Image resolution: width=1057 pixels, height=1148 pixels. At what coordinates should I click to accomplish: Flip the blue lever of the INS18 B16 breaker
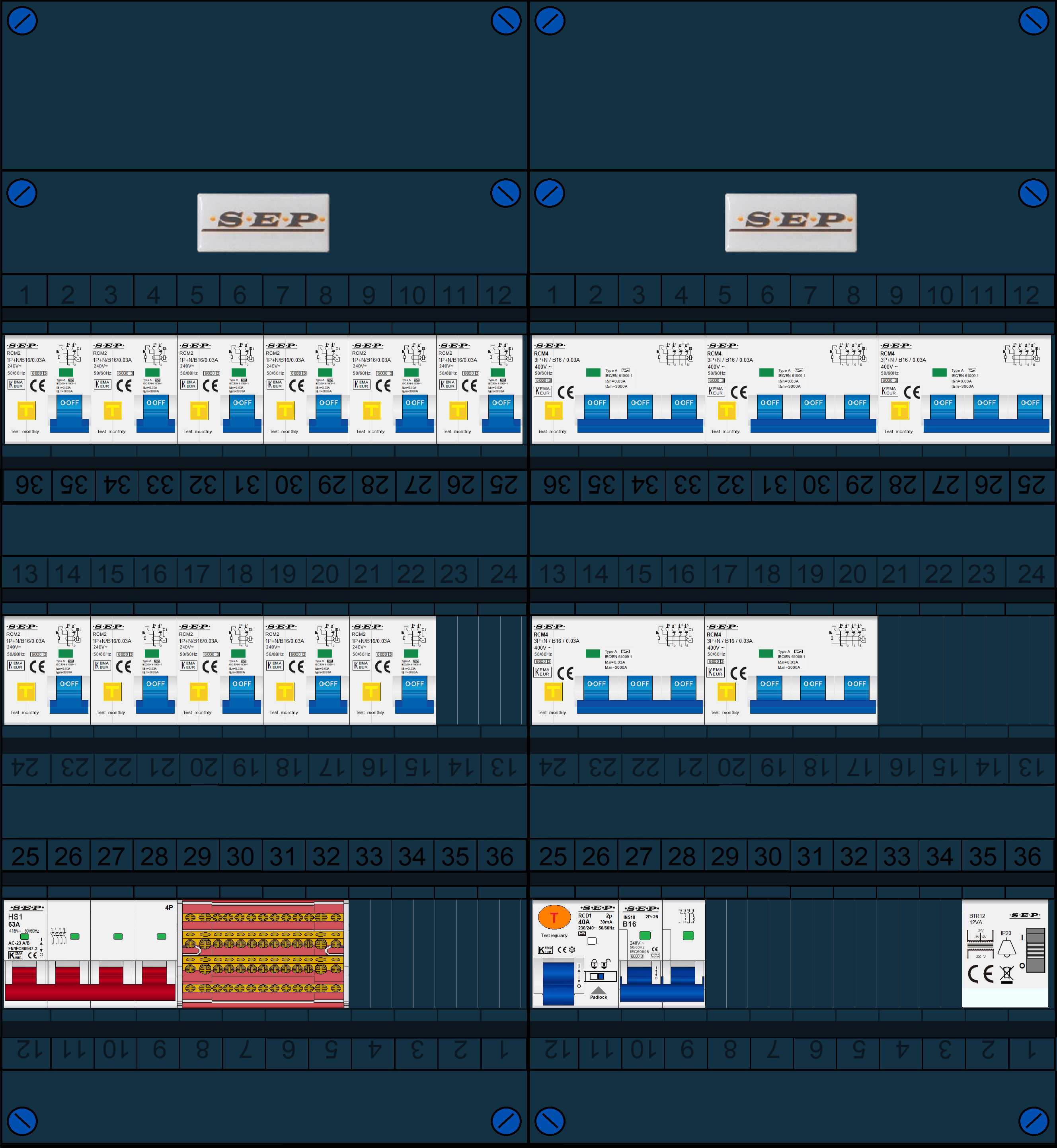point(662,984)
